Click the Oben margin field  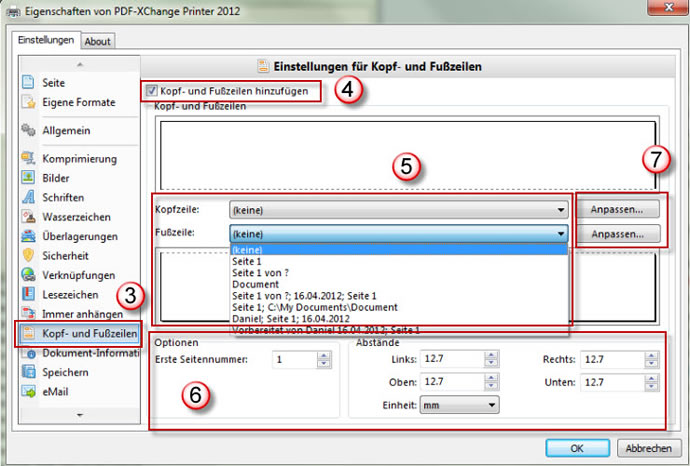tap(452, 382)
